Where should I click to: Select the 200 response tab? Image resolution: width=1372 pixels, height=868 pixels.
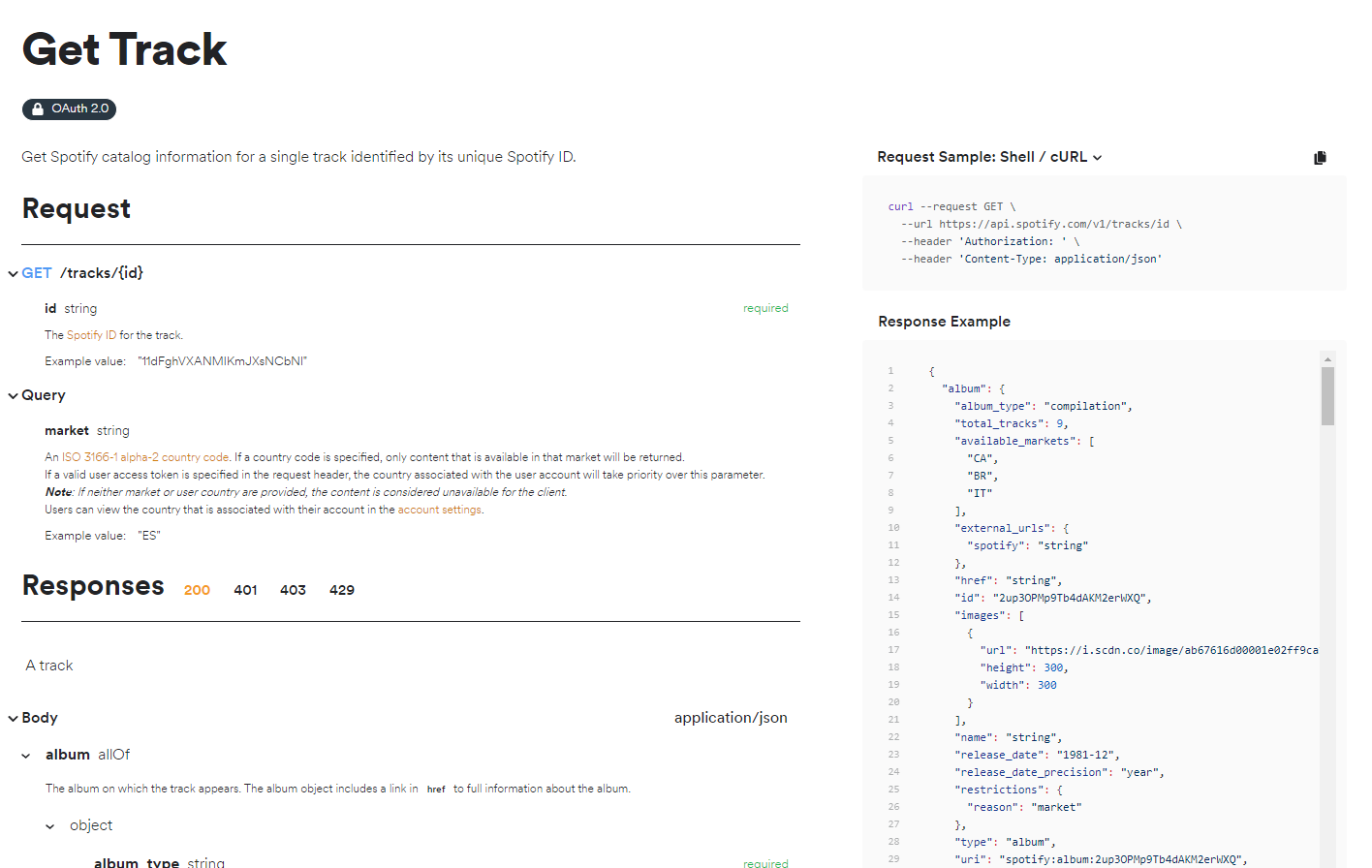(197, 590)
